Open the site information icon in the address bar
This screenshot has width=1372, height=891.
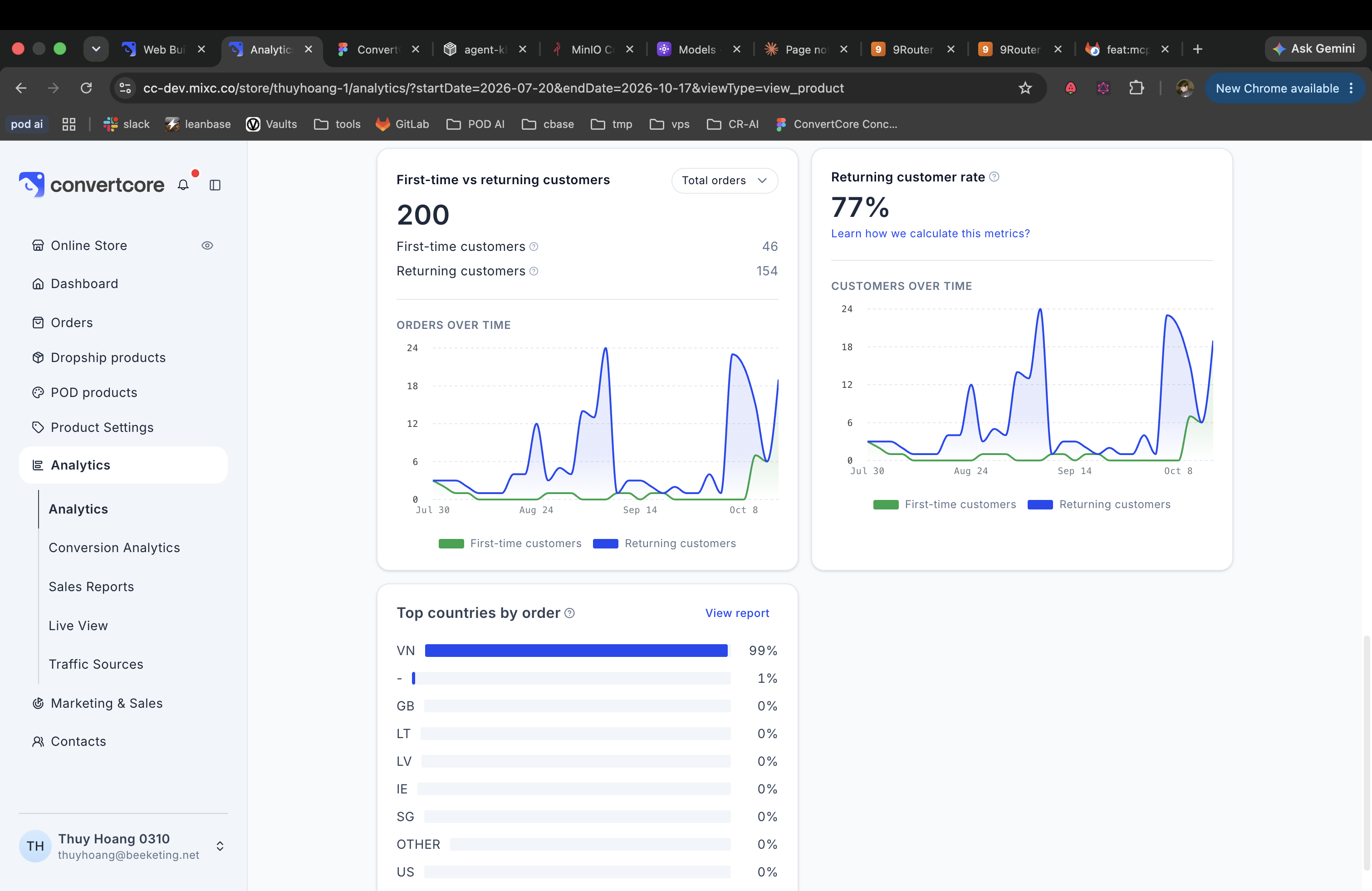point(125,88)
